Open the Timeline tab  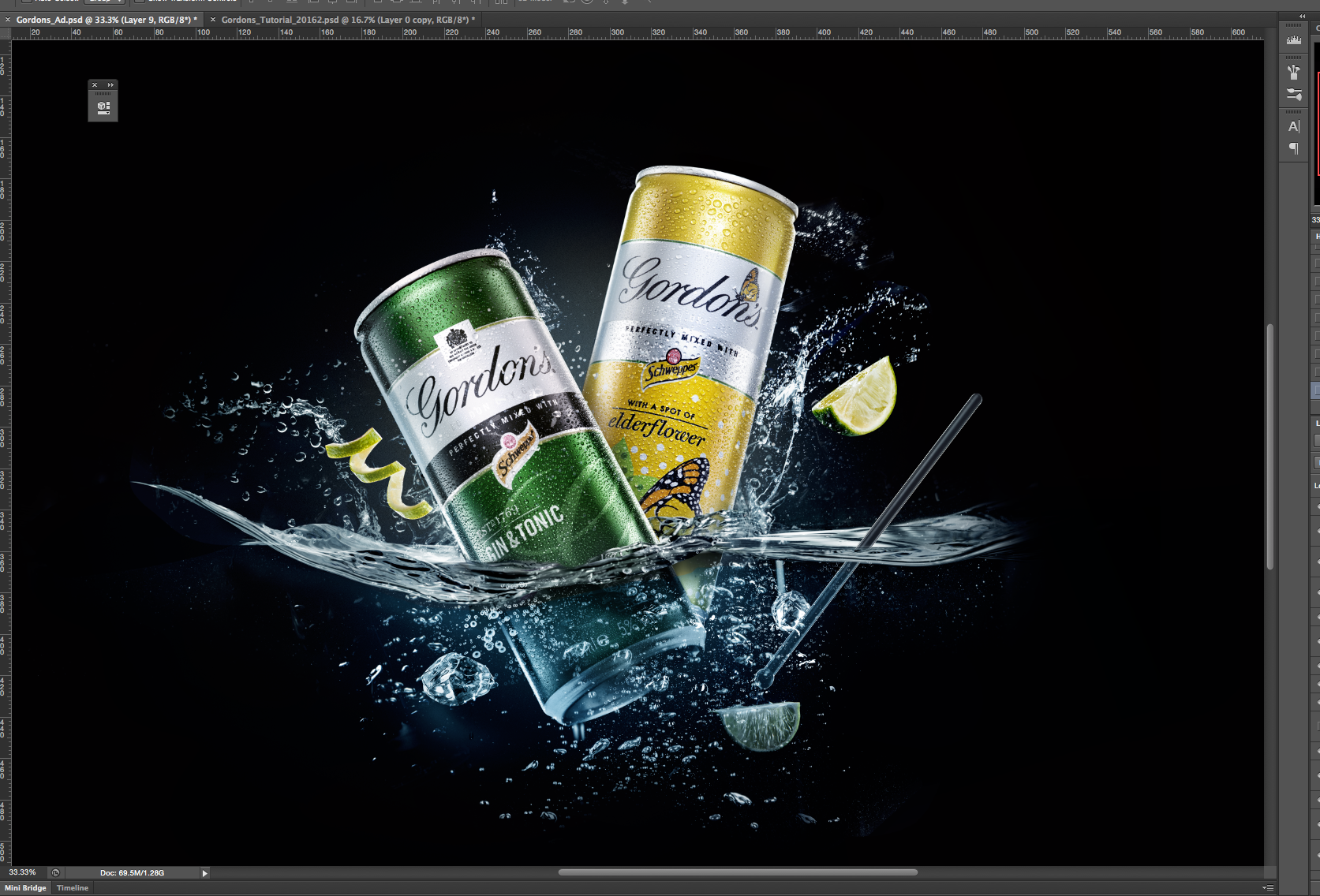pyautogui.click(x=73, y=888)
